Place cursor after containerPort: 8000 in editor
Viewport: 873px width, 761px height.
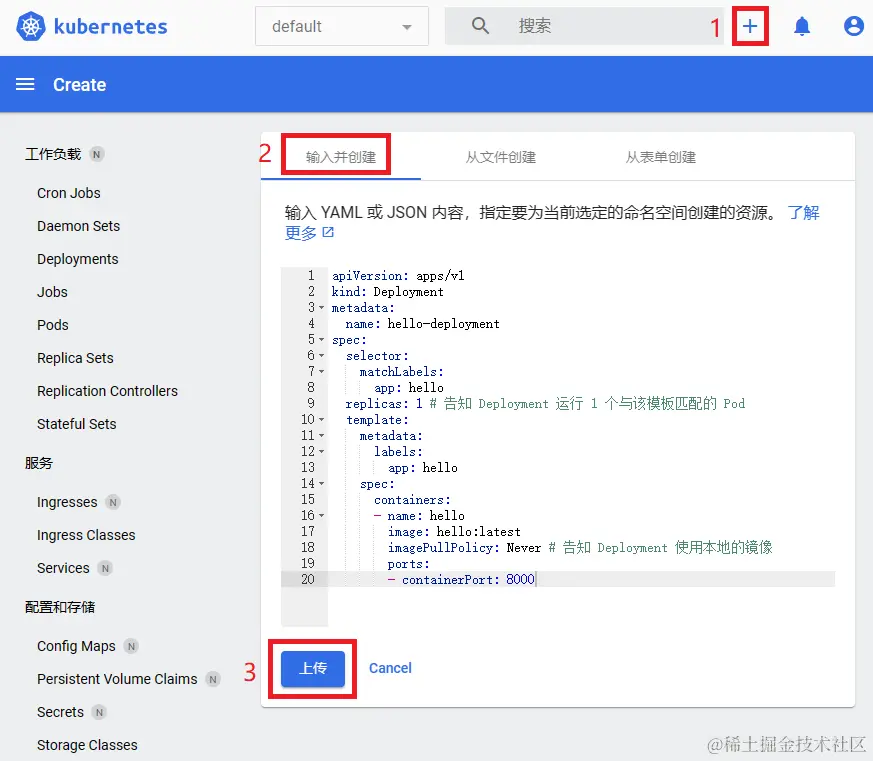(535, 580)
